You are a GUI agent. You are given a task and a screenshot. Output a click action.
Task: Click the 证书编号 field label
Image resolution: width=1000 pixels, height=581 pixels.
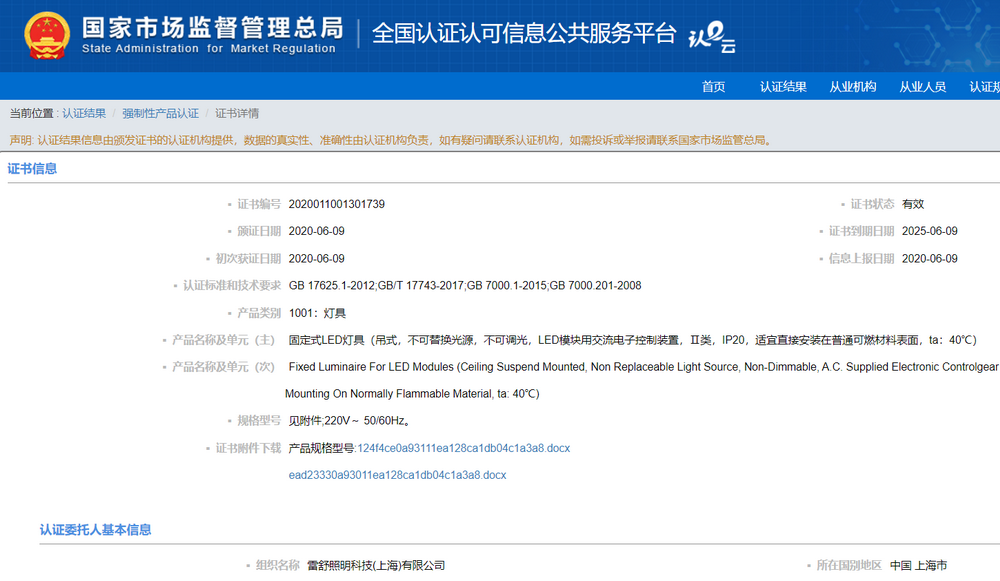(x=259, y=204)
